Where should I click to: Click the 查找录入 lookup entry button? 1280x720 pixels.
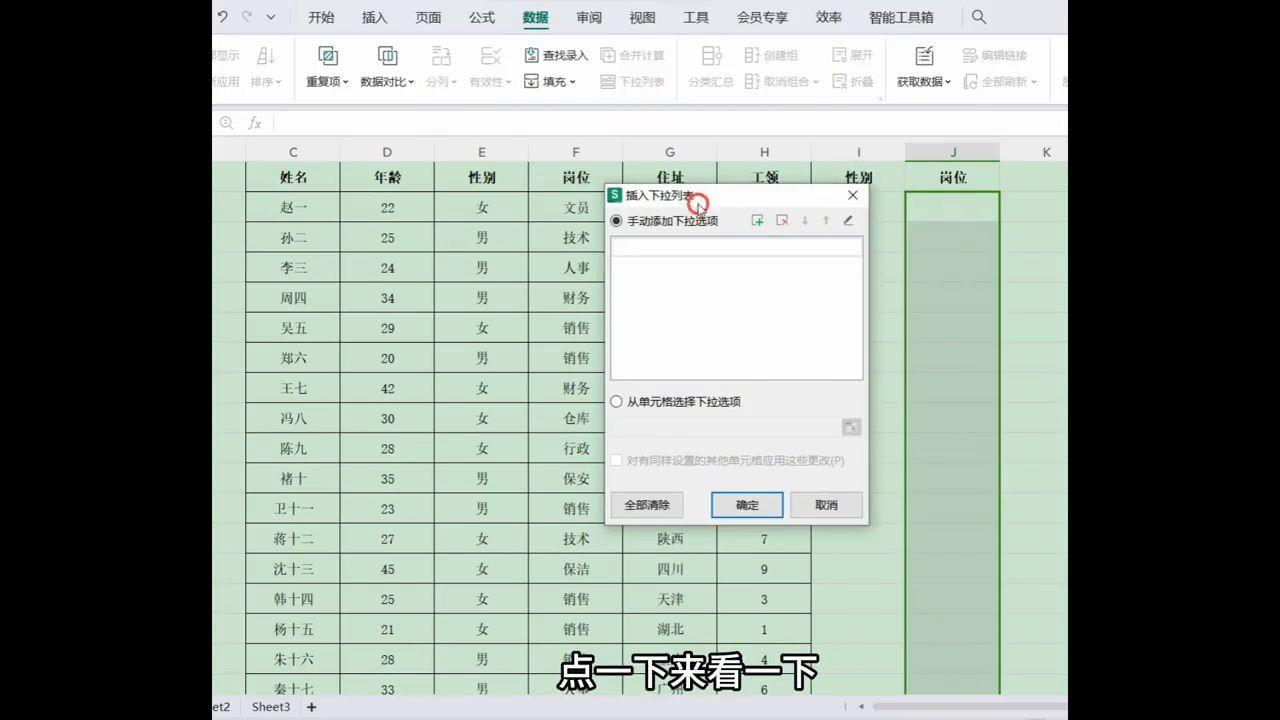coord(556,55)
